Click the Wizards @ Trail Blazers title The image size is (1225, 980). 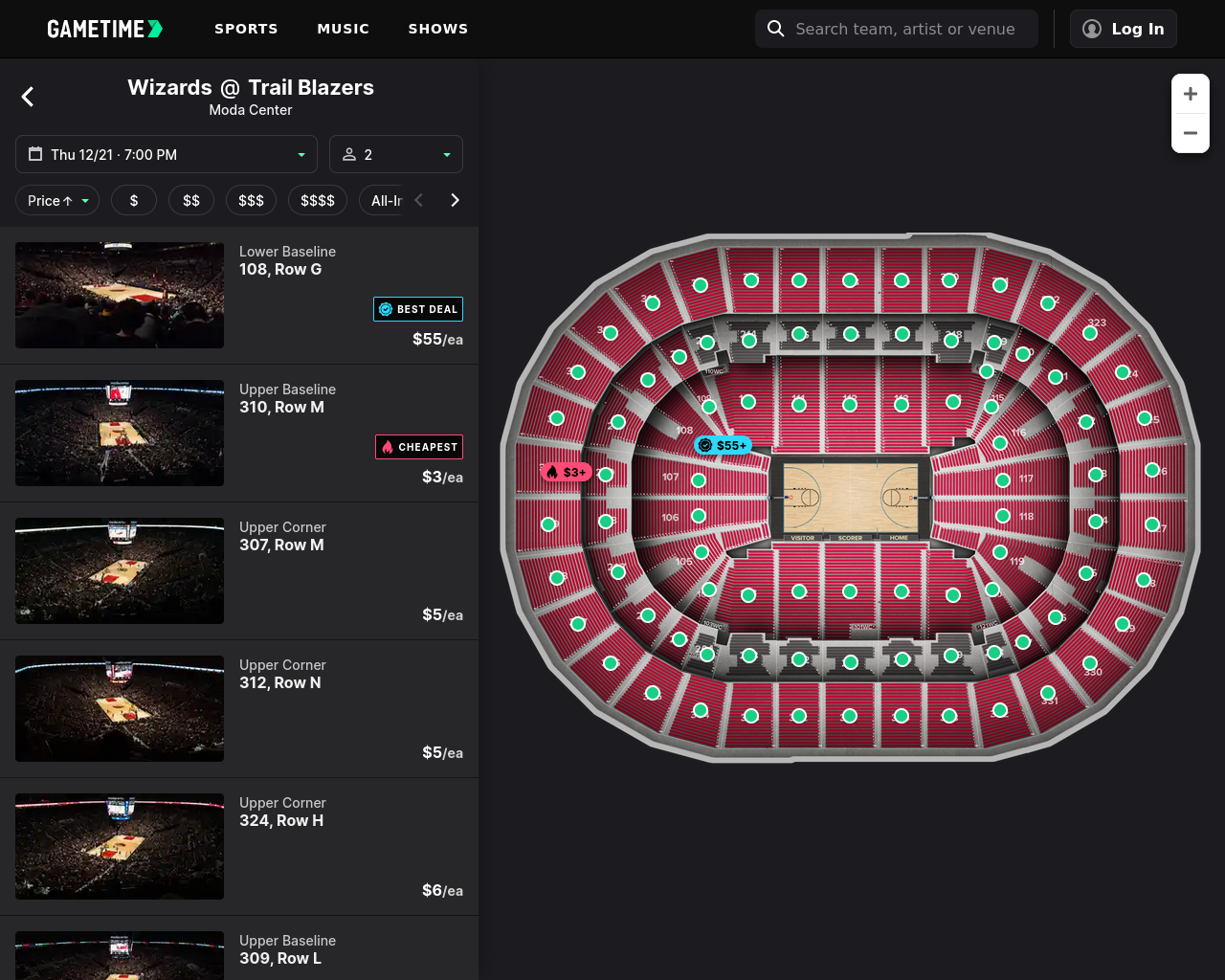pyautogui.click(x=251, y=87)
